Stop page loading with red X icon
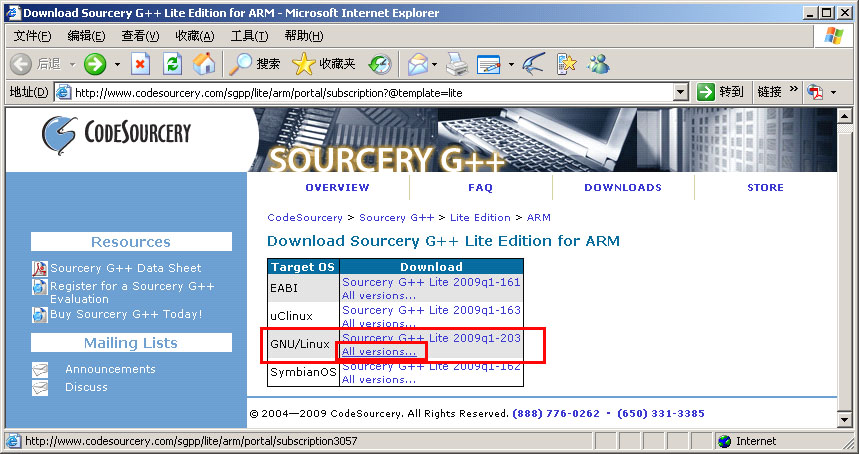Image resolution: width=859 pixels, height=454 pixels. (140, 65)
